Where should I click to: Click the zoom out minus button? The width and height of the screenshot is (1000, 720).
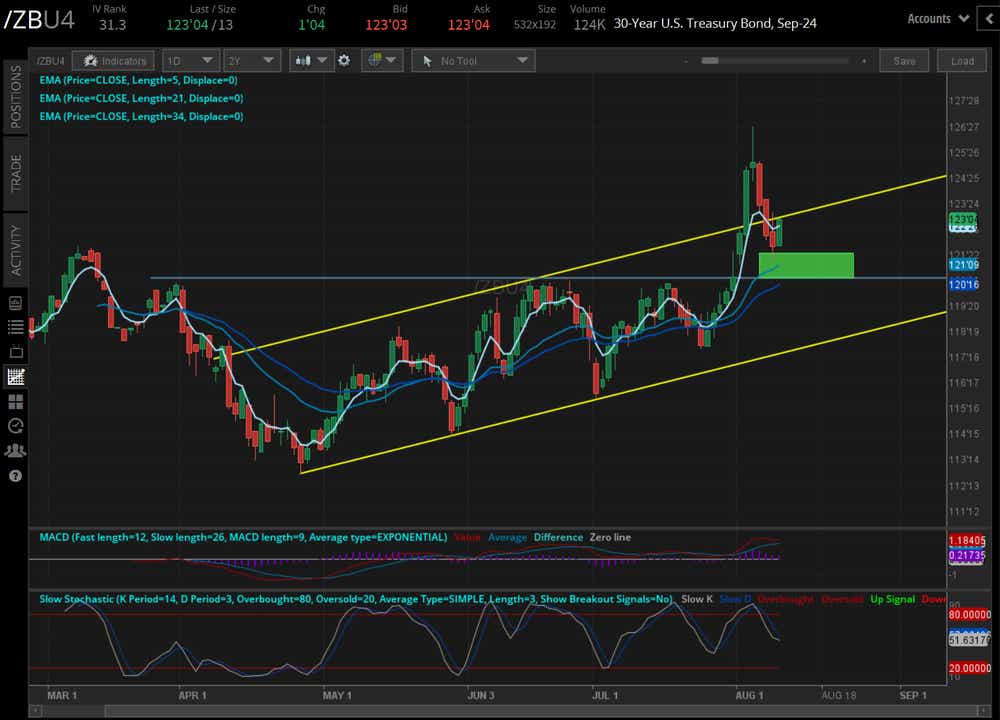pos(686,61)
